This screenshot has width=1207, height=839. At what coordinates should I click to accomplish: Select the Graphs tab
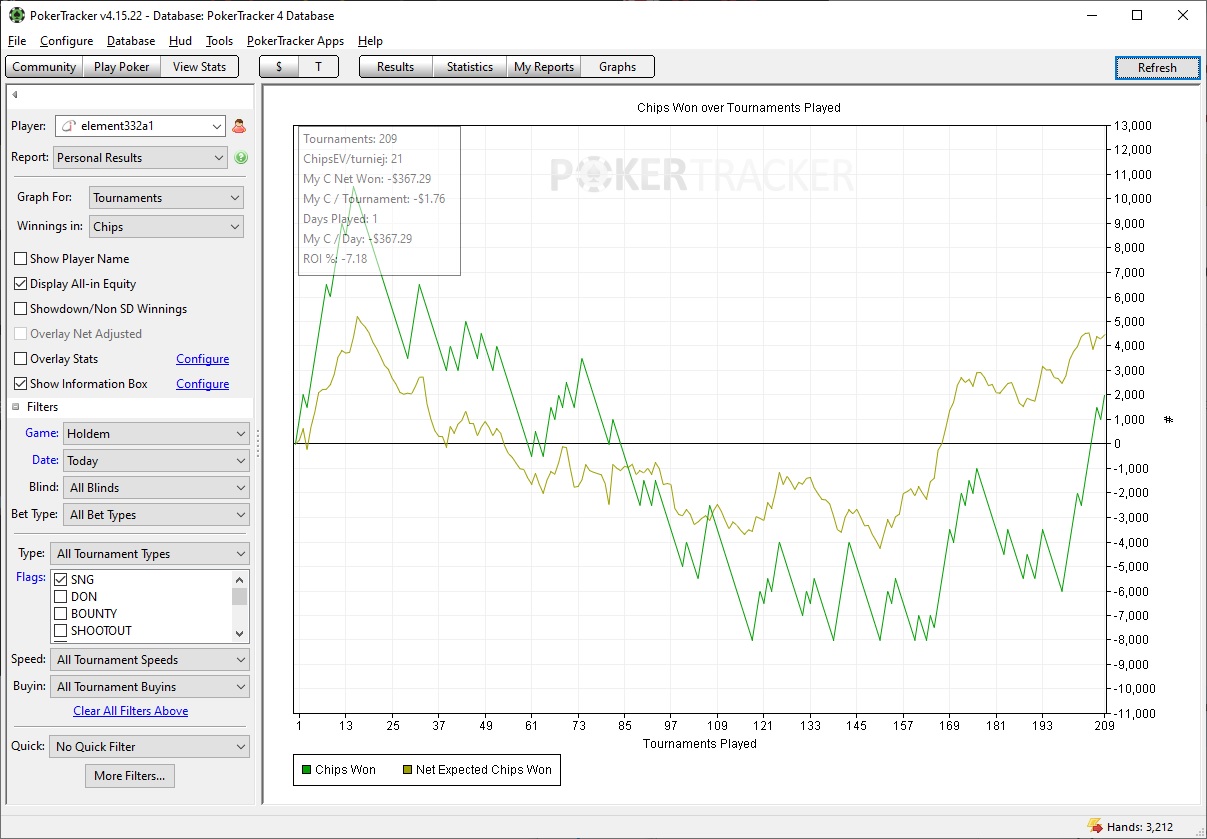pos(617,67)
